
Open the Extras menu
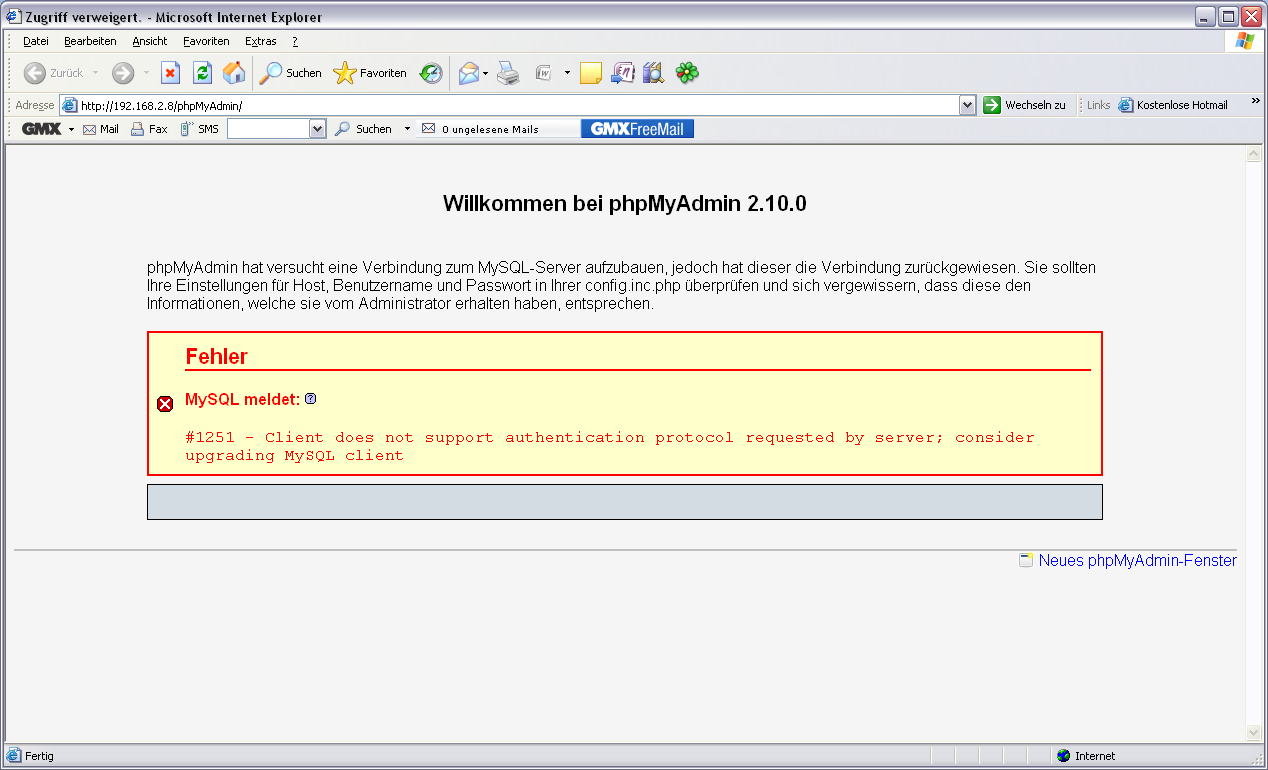(261, 41)
